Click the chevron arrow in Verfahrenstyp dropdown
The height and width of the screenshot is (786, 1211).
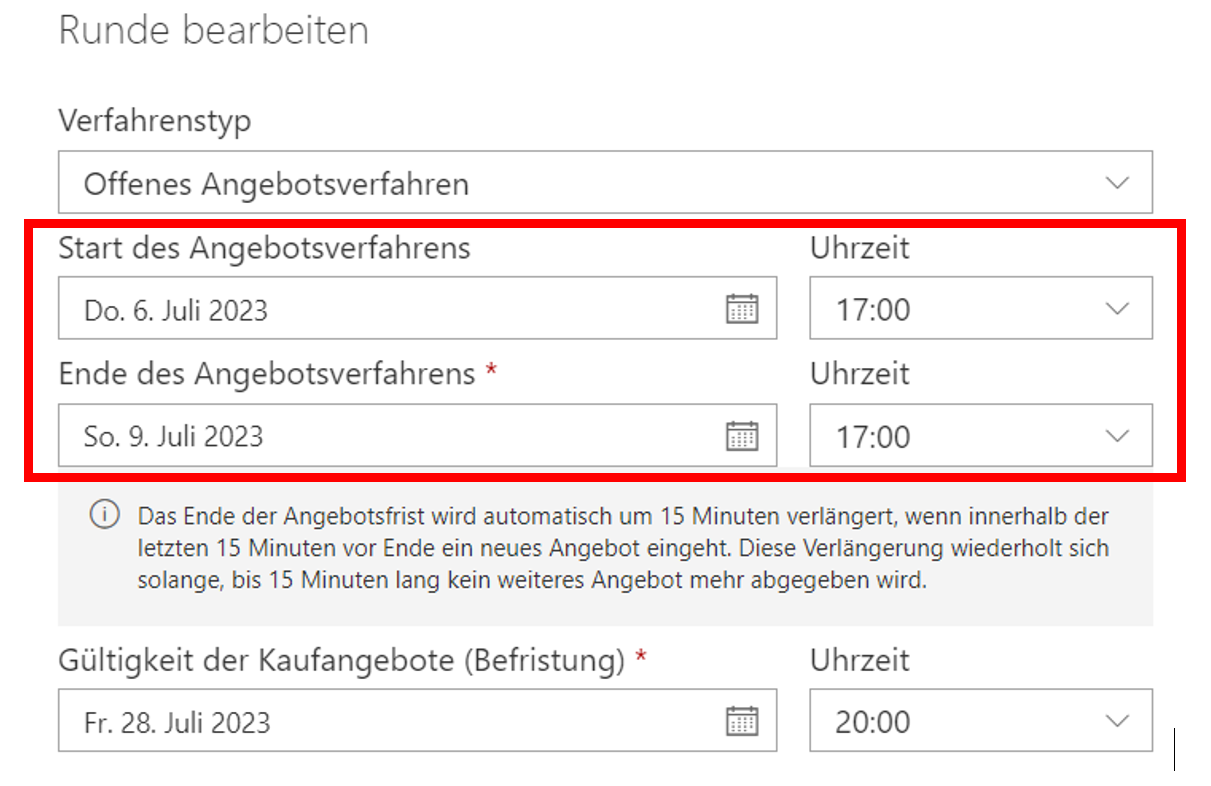[1116, 183]
